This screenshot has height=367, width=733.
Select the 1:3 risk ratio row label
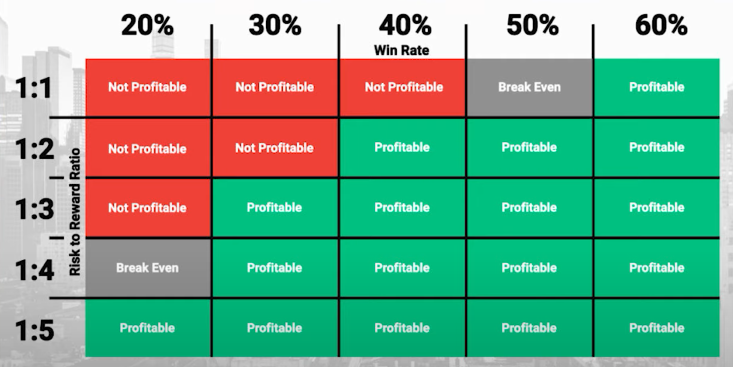click(34, 209)
